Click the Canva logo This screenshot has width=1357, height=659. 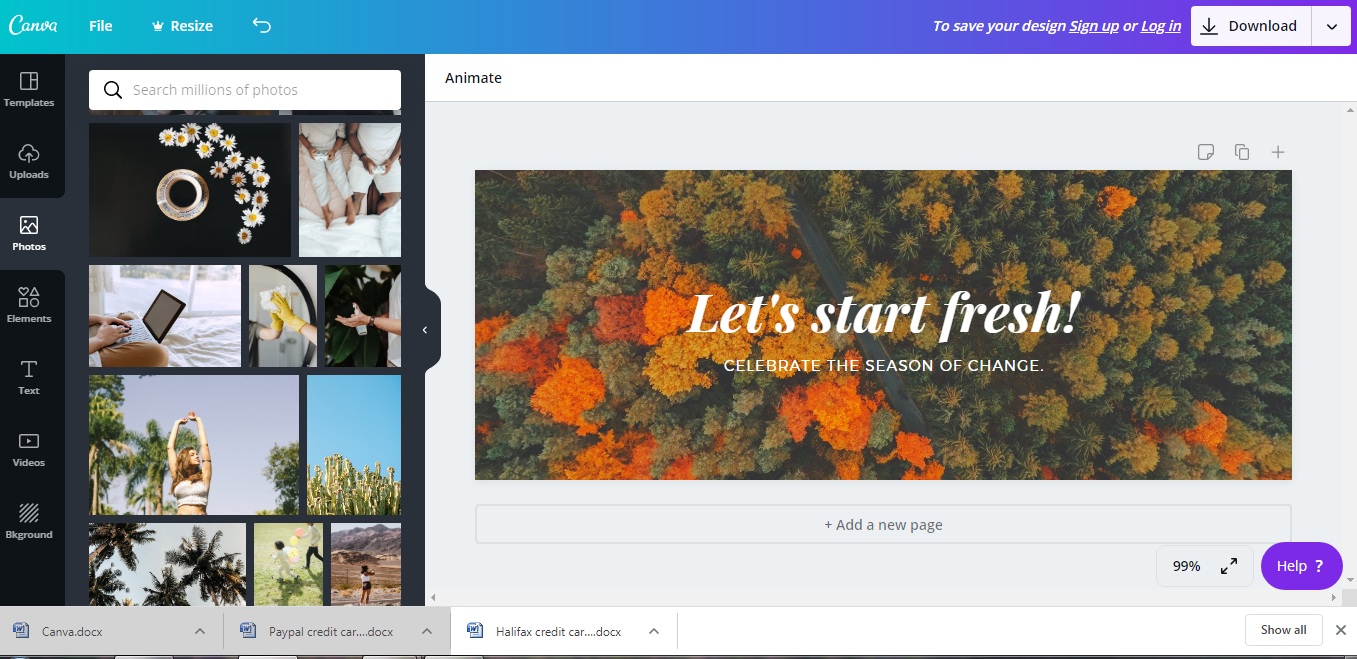[x=33, y=26]
